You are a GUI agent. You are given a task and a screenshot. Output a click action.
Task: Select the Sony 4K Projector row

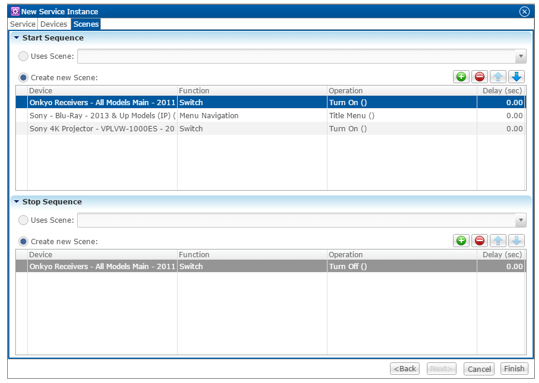point(271,129)
